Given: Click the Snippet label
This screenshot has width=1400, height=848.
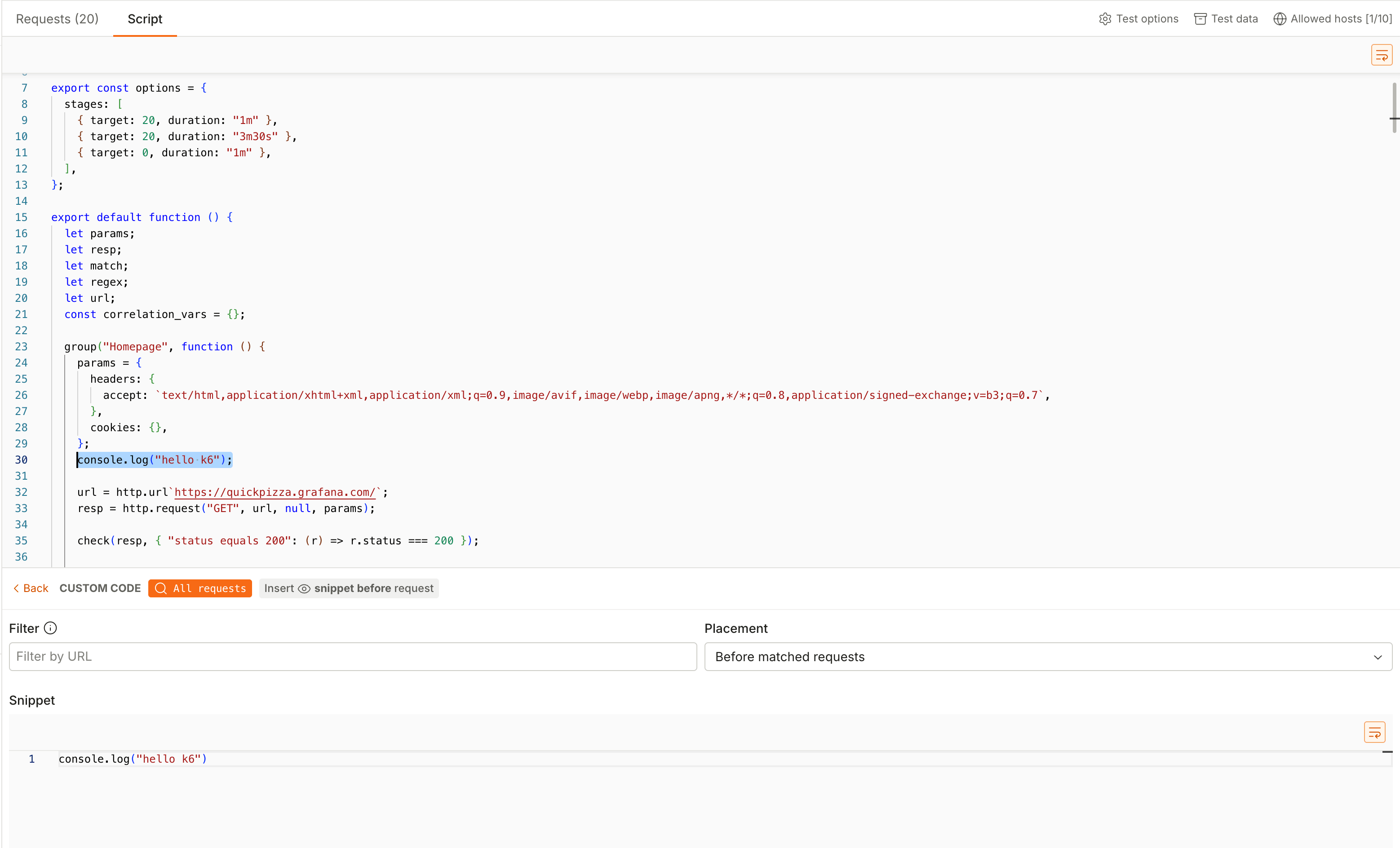Looking at the screenshot, I should [x=32, y=700].
